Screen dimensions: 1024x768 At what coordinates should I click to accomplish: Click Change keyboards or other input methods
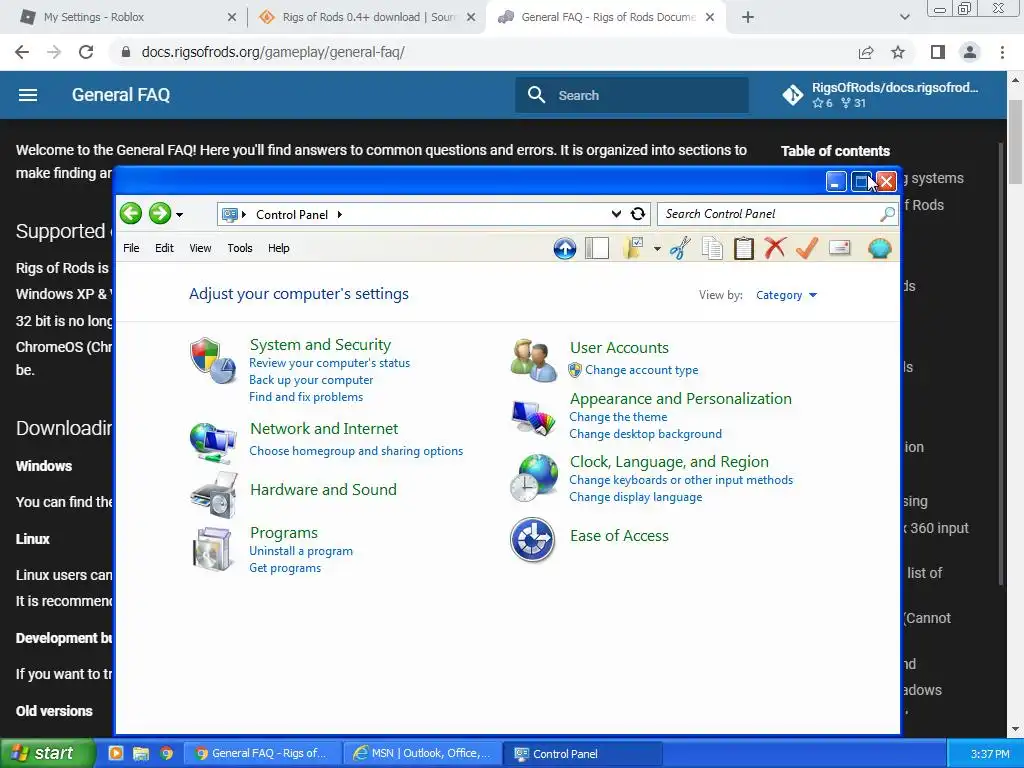click(680, 480)
